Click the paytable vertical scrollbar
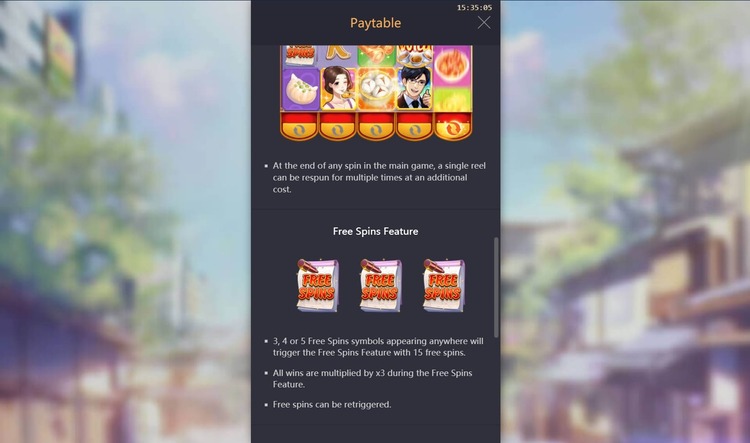 point(496,287)
